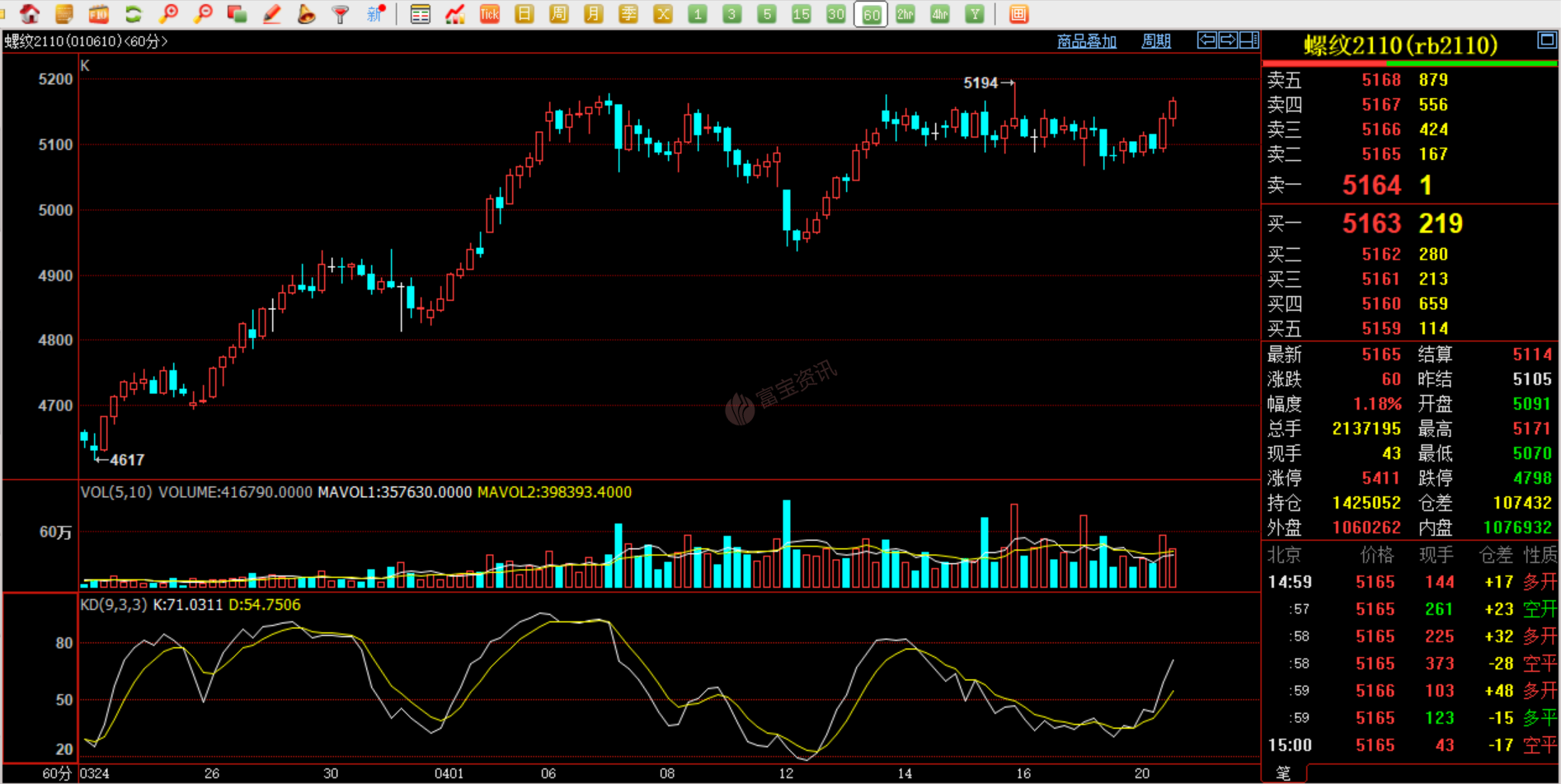Click the 跌停 price 4798
Viewport: 1561px width, 784px height.
(1533, 478)
